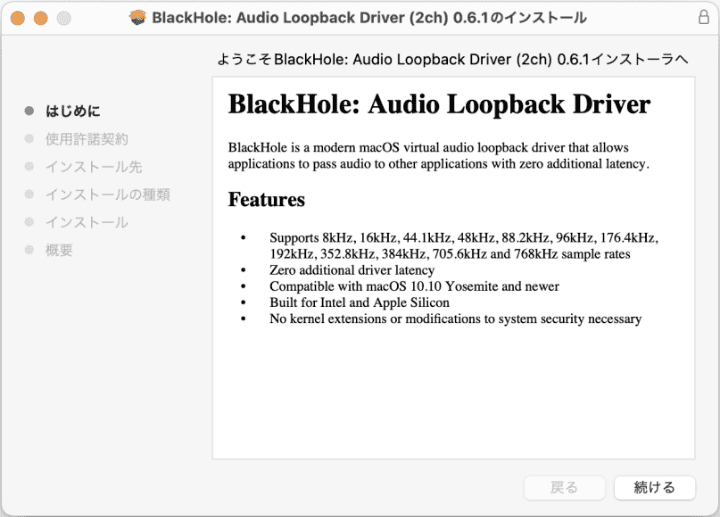Click the greyed-out zoom window button

64,18
